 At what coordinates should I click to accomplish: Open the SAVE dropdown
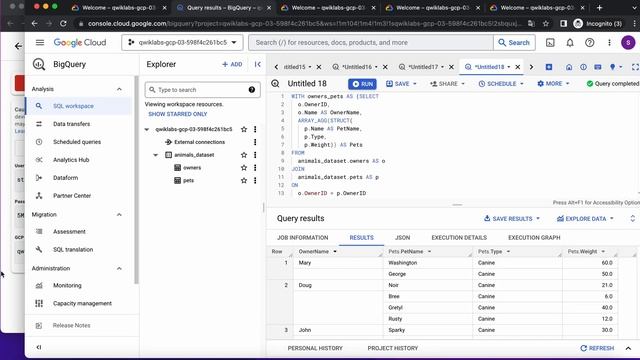pyautogui.click(x=401, y=84)
